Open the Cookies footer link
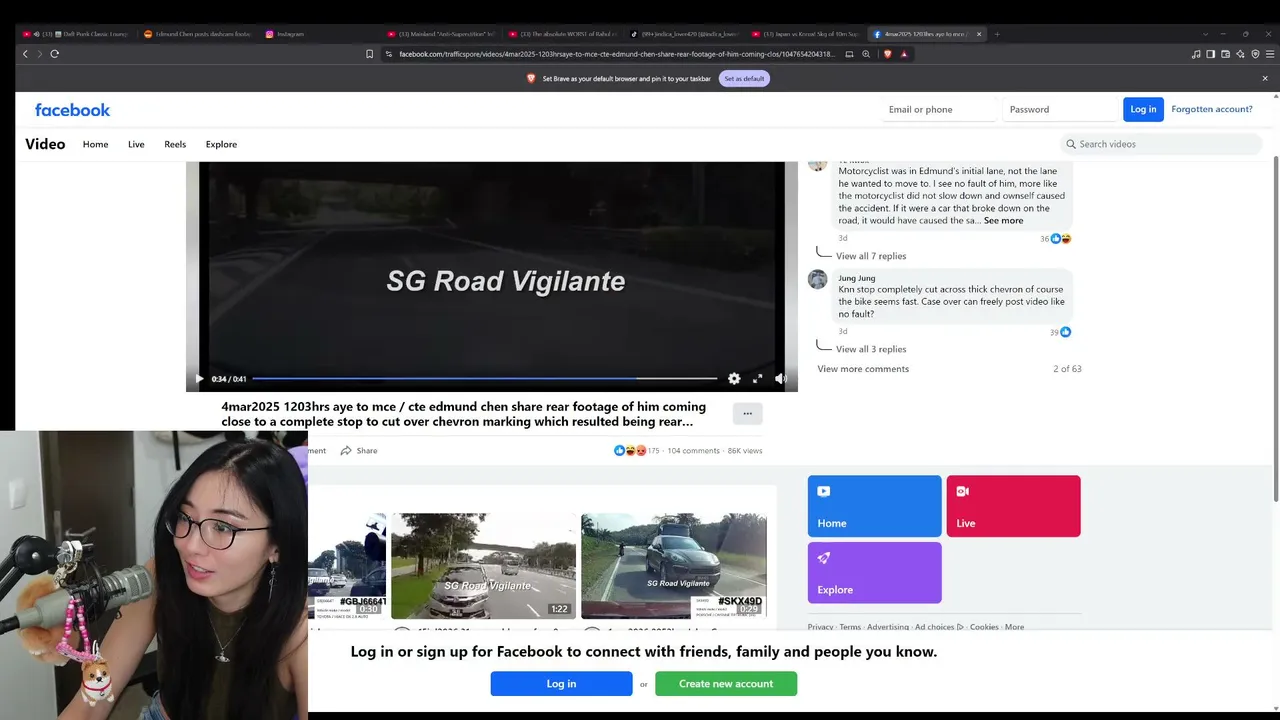 [984, 627]
